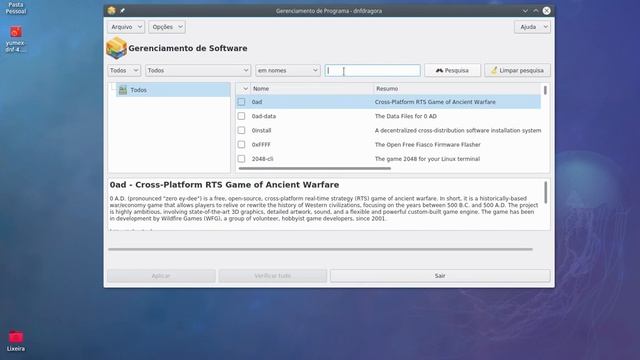This screenshot has width=640, height=360.
Task: Click the description panel vertical scrollbar
Action: point(546,192)
